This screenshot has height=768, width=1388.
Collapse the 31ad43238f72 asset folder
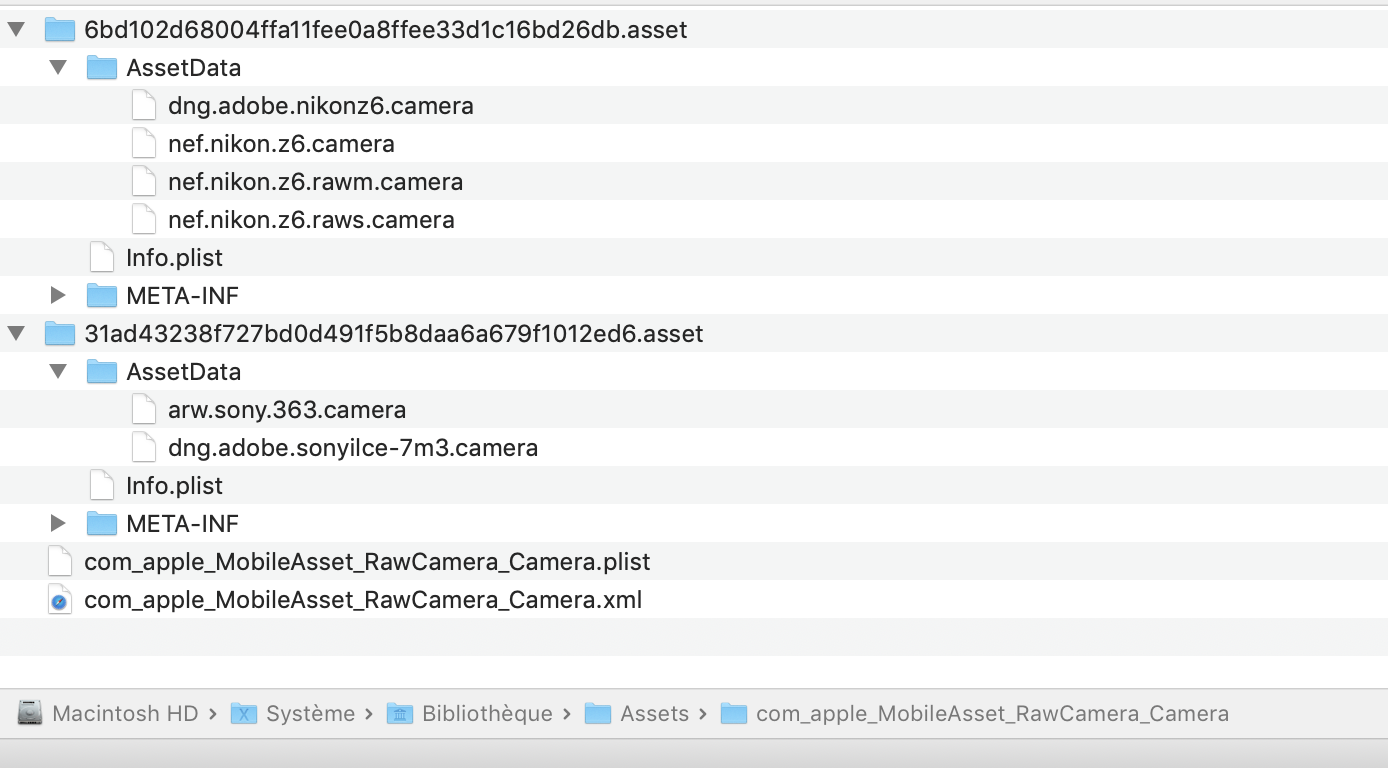click(16, 334)
